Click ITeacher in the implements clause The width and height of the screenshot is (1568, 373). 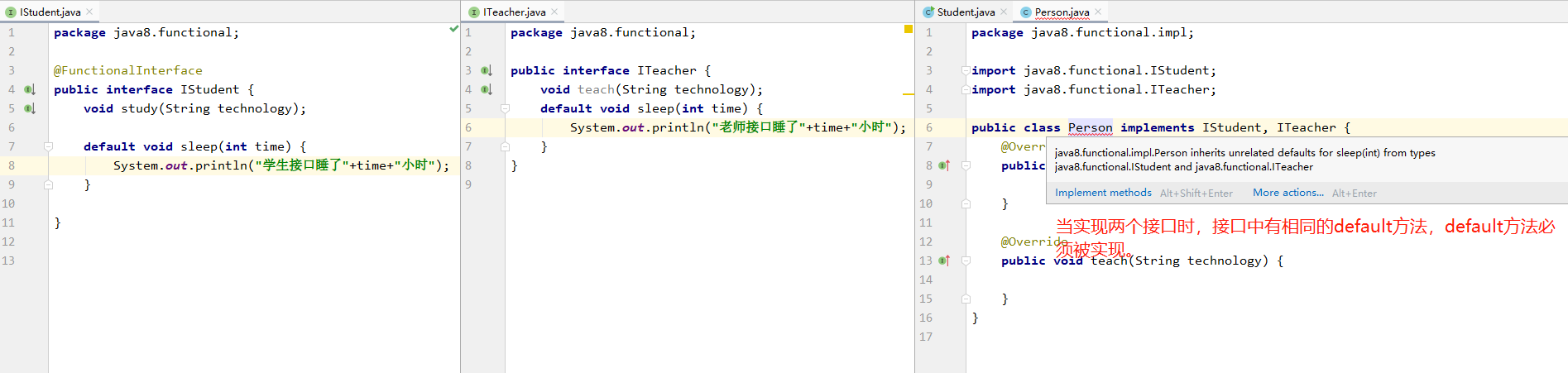[x=1306, y=127]
